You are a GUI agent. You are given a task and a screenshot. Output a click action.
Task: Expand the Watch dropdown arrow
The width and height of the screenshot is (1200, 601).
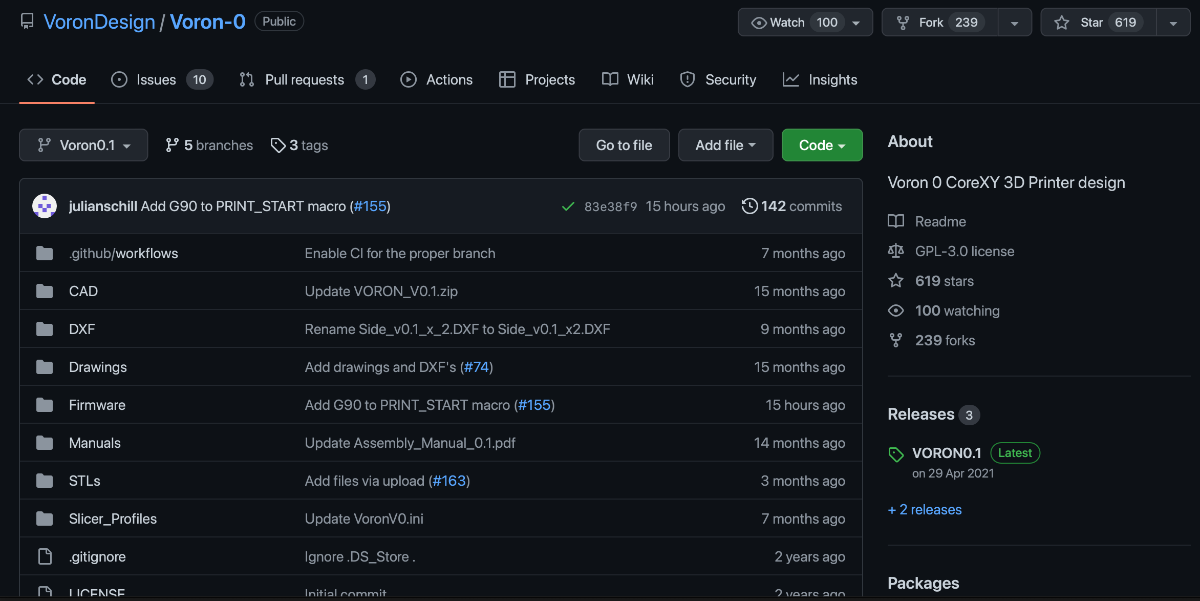coord(857,22)
